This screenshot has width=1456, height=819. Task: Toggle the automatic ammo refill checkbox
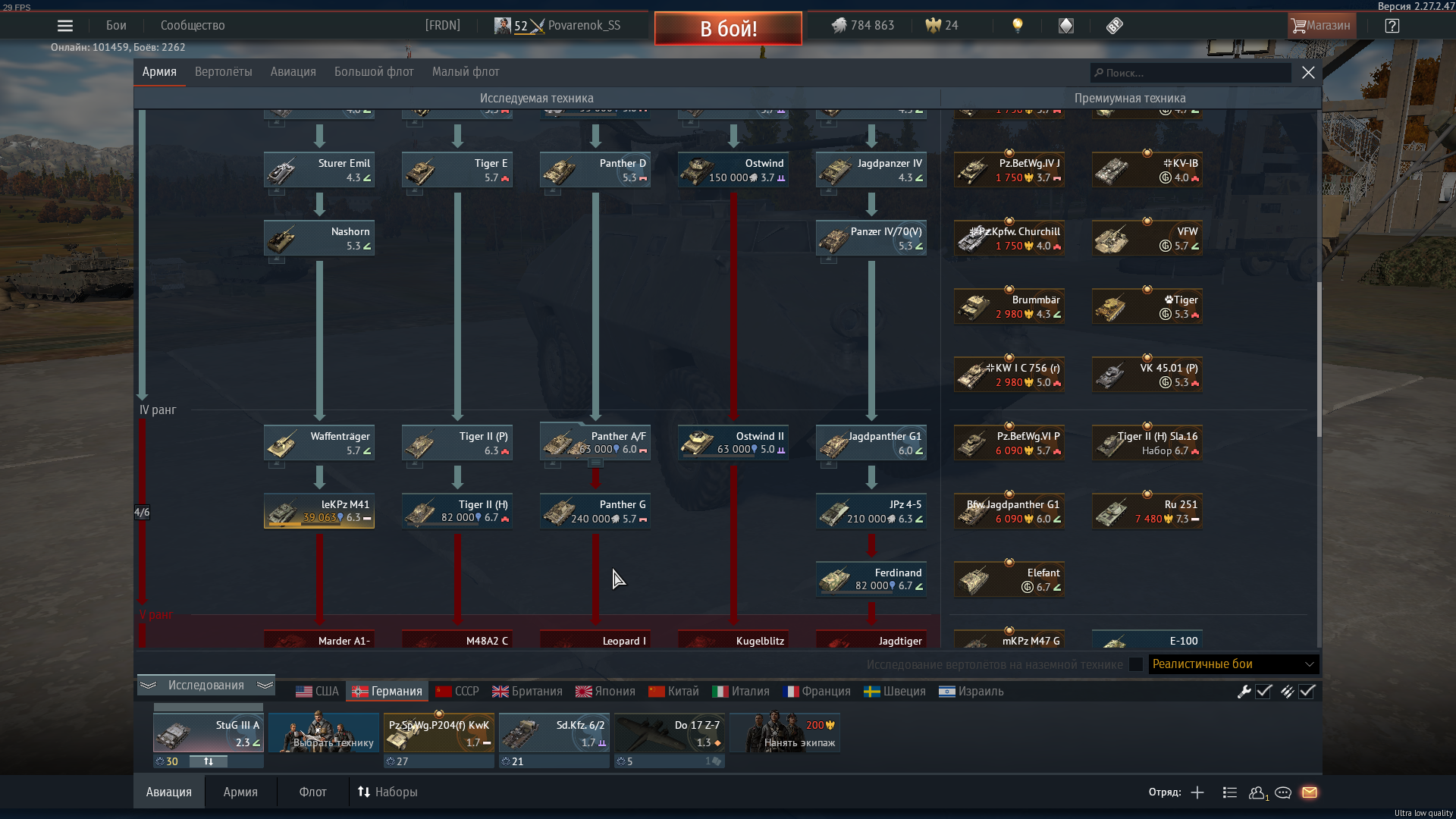pyautogui.click(x=1307, y=692)
